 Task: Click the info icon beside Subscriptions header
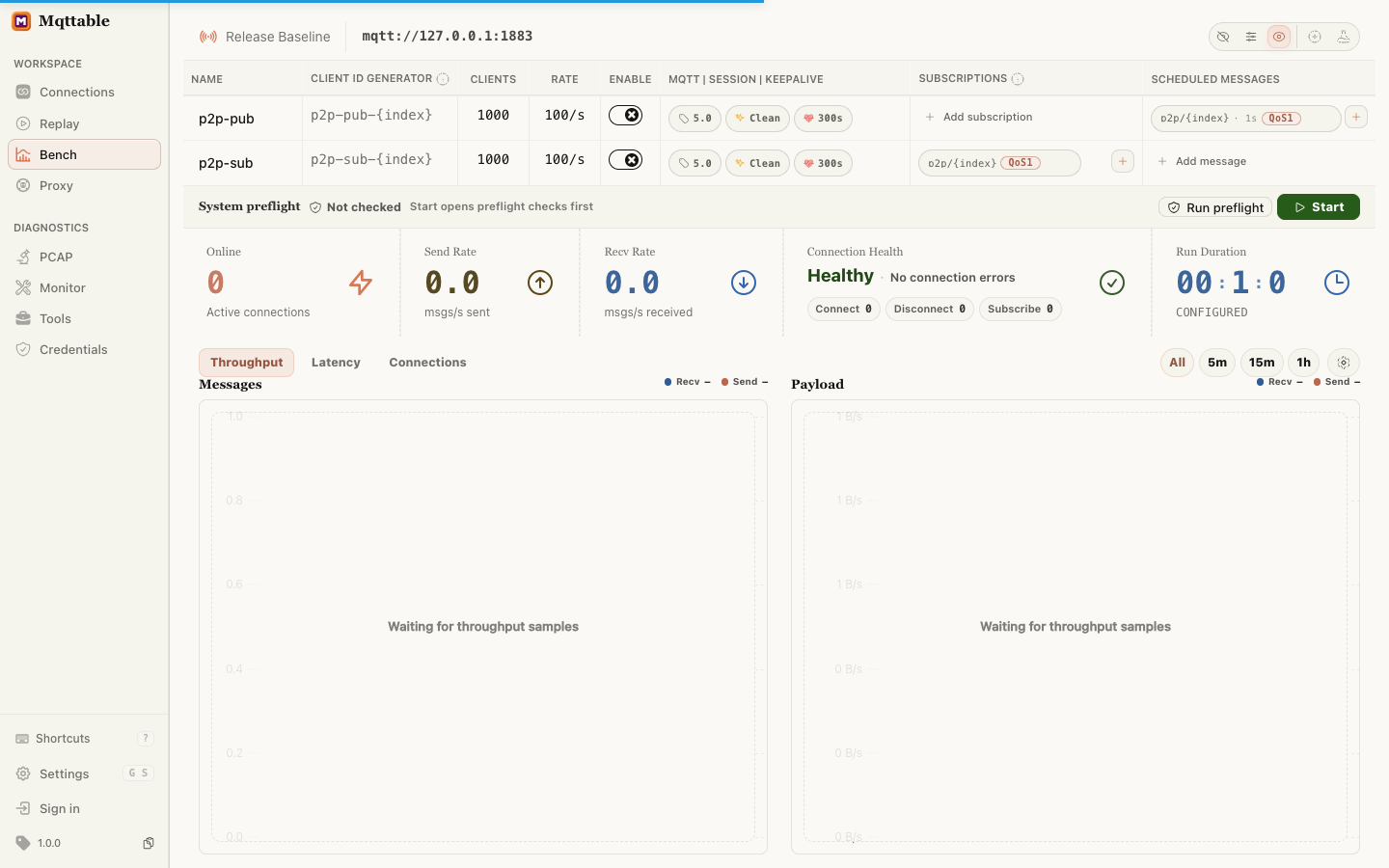click(1018, 79)
